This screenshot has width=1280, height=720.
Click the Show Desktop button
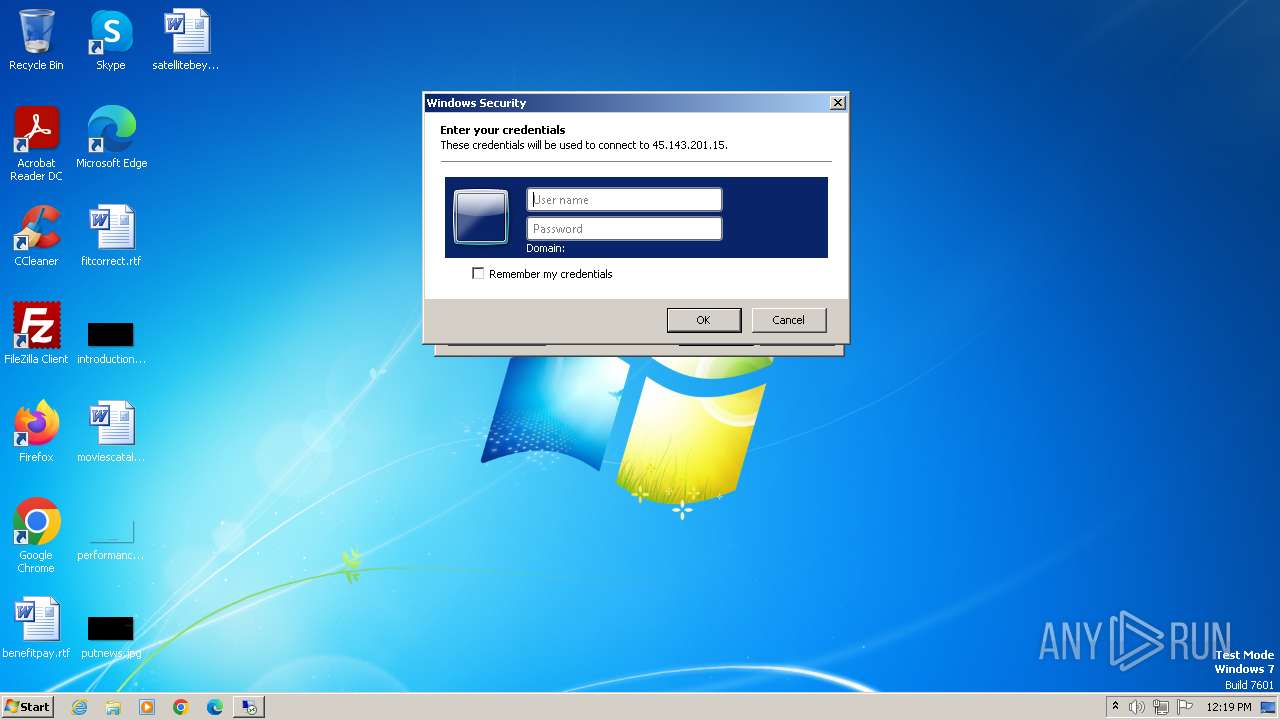click(1269, 707)
